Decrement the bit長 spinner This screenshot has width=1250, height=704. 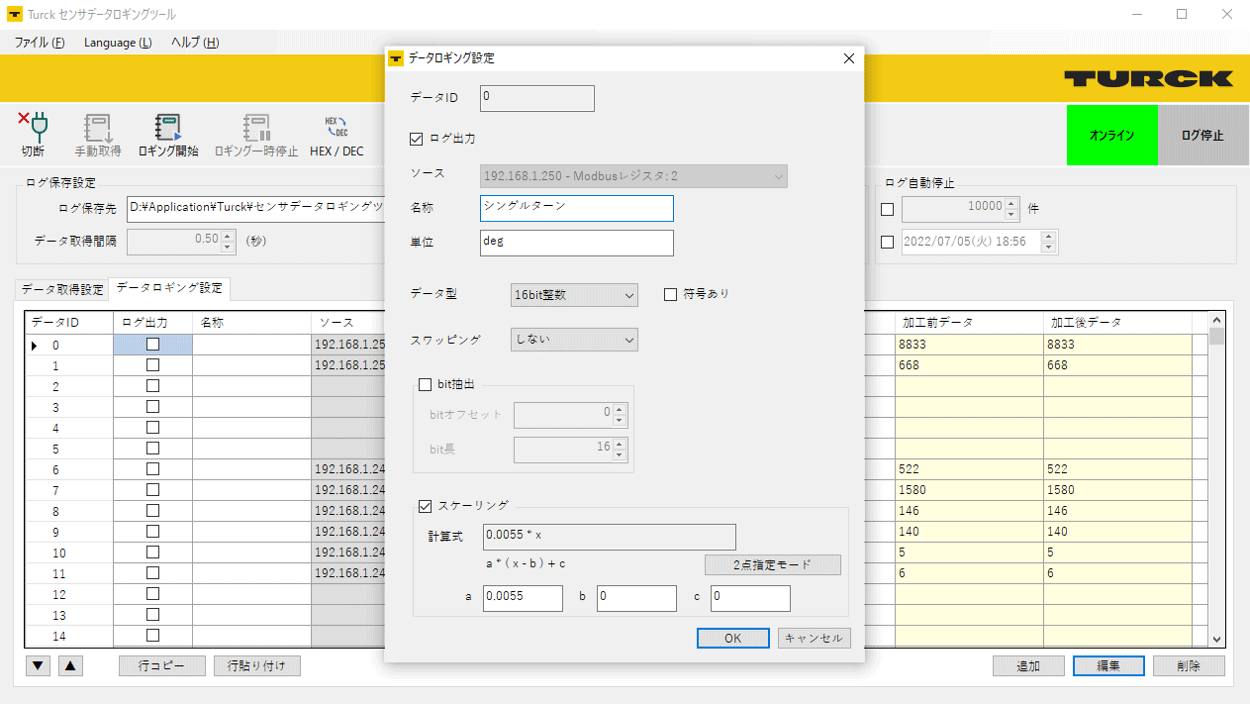tap(620, 455)
